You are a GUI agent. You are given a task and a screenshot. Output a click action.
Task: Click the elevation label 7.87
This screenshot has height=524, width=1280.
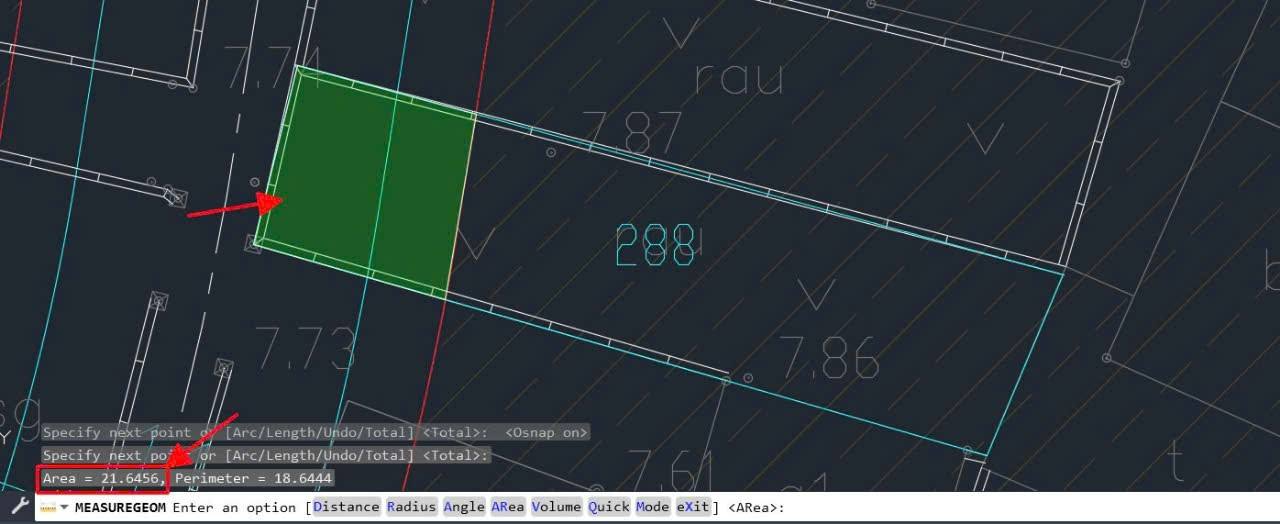click(x=632, y=135)
